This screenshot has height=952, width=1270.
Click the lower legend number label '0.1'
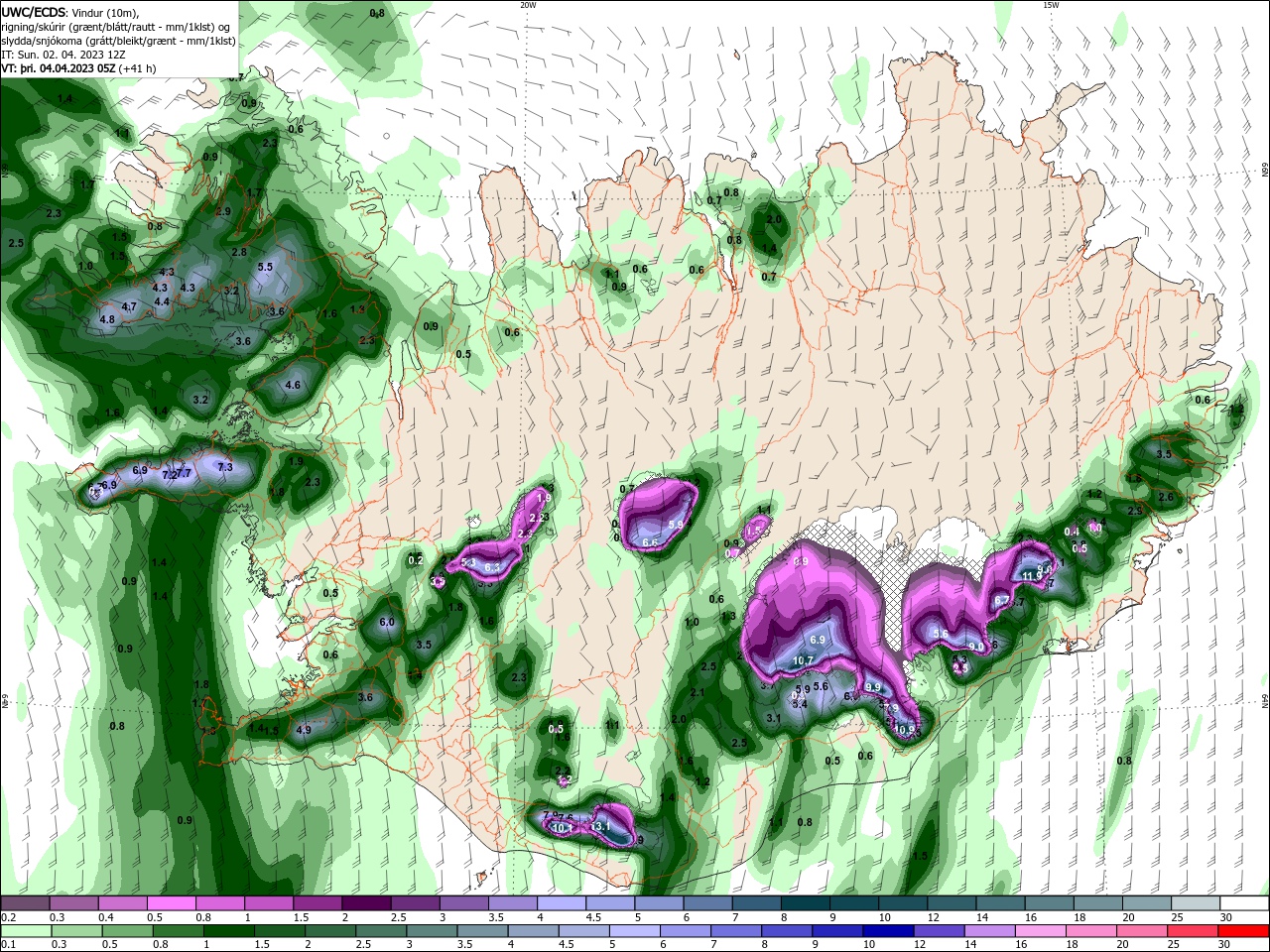pos(8,945)
